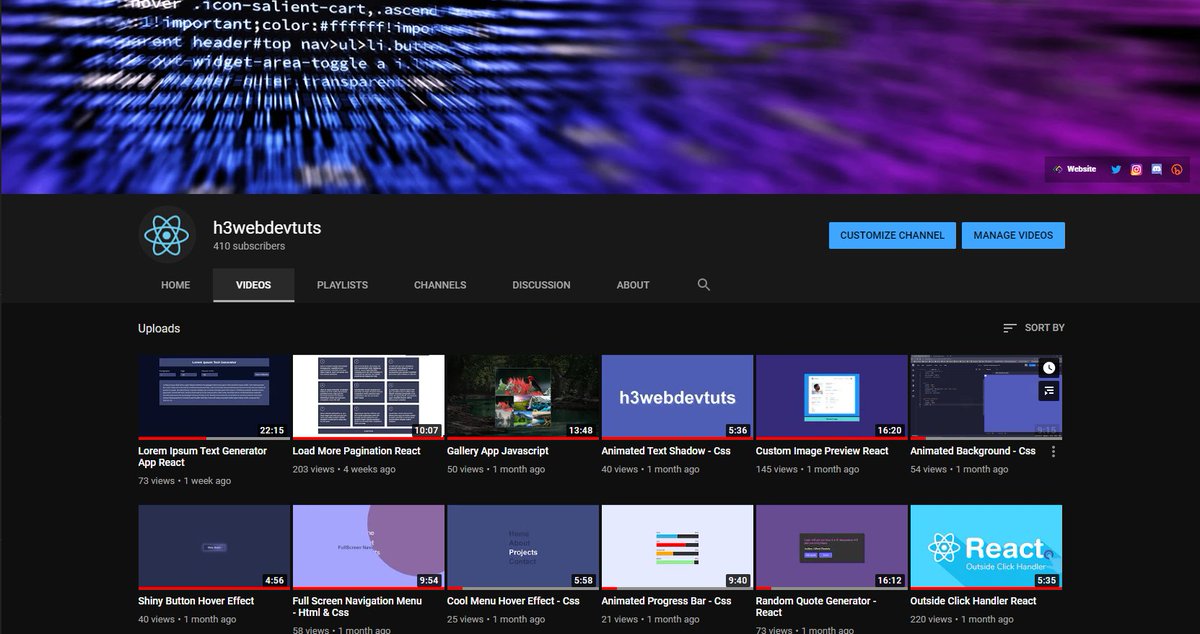Screen dimensions: 1200x634
Task: Open Animated Progress Bar thumbnail
Action: point(677,547)
